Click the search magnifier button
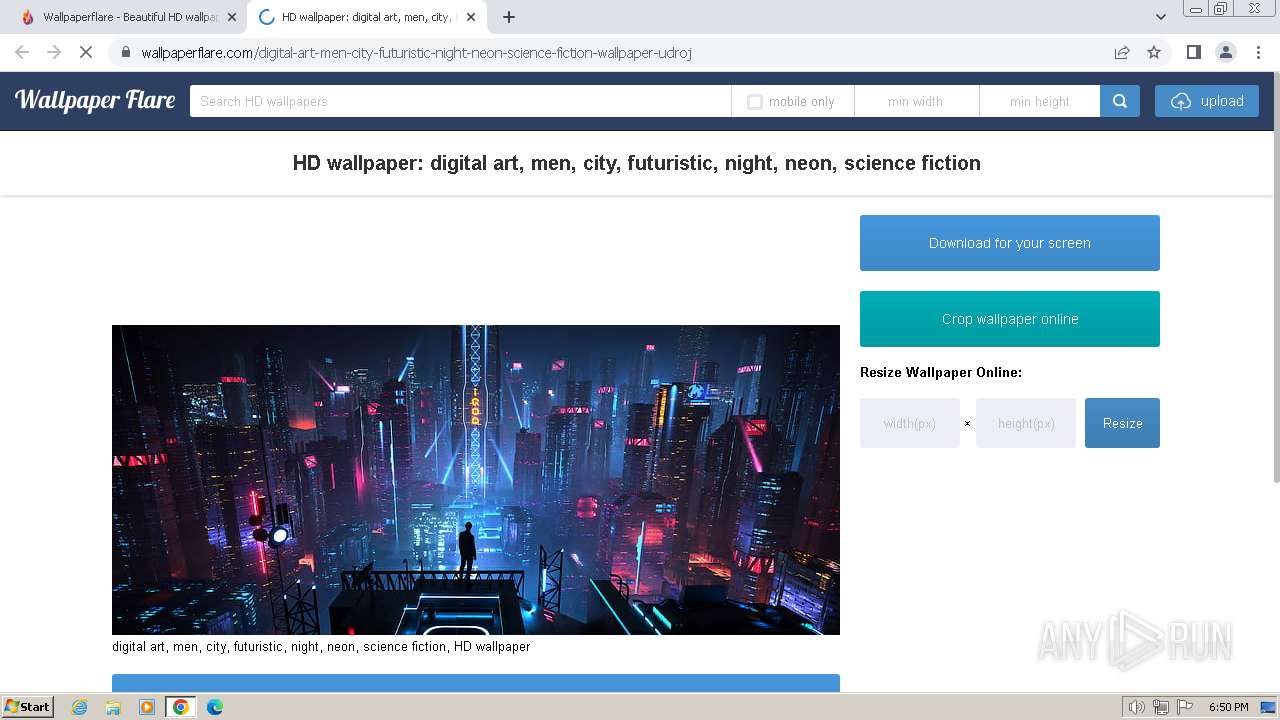Viewport: 1280px width, 720px height. 1120,101
